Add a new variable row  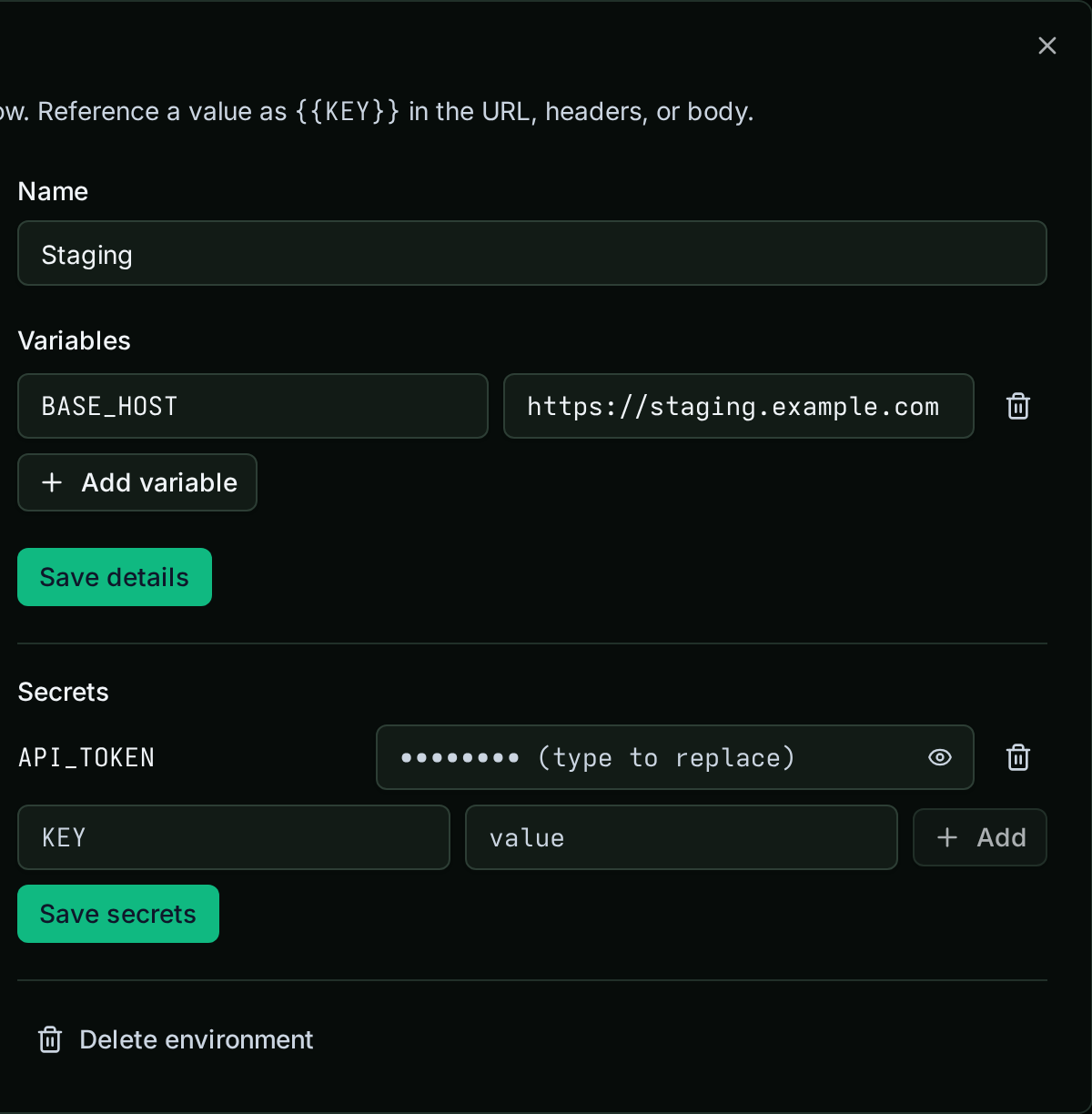pos(137,482)
